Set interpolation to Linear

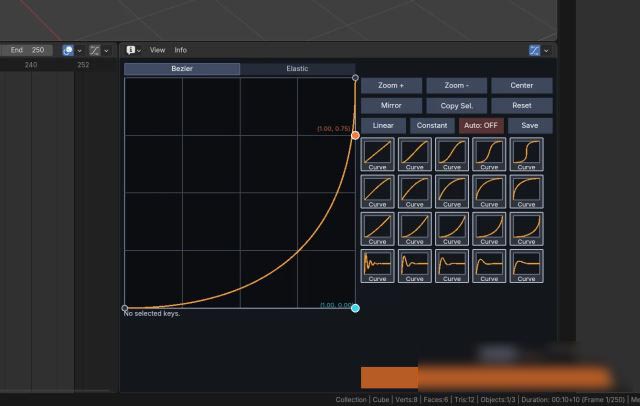[x=383, y=125]
